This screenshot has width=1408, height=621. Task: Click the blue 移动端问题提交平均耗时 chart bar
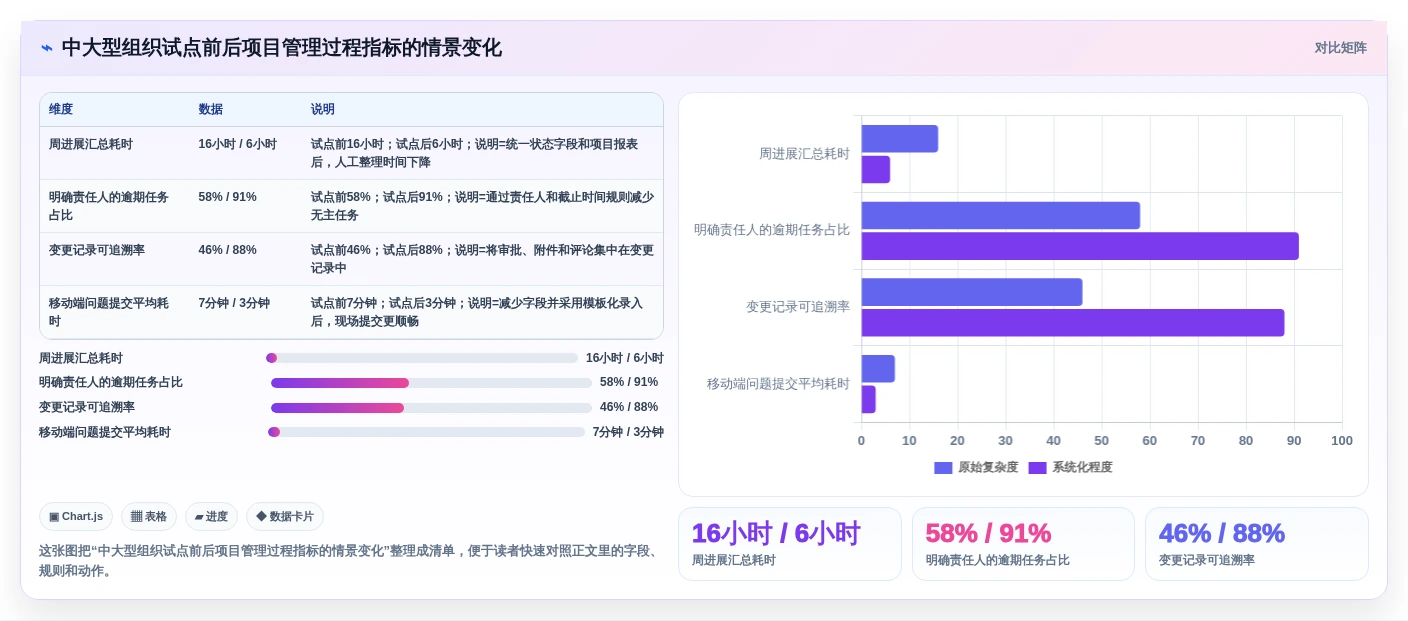[x=878, y=369]
